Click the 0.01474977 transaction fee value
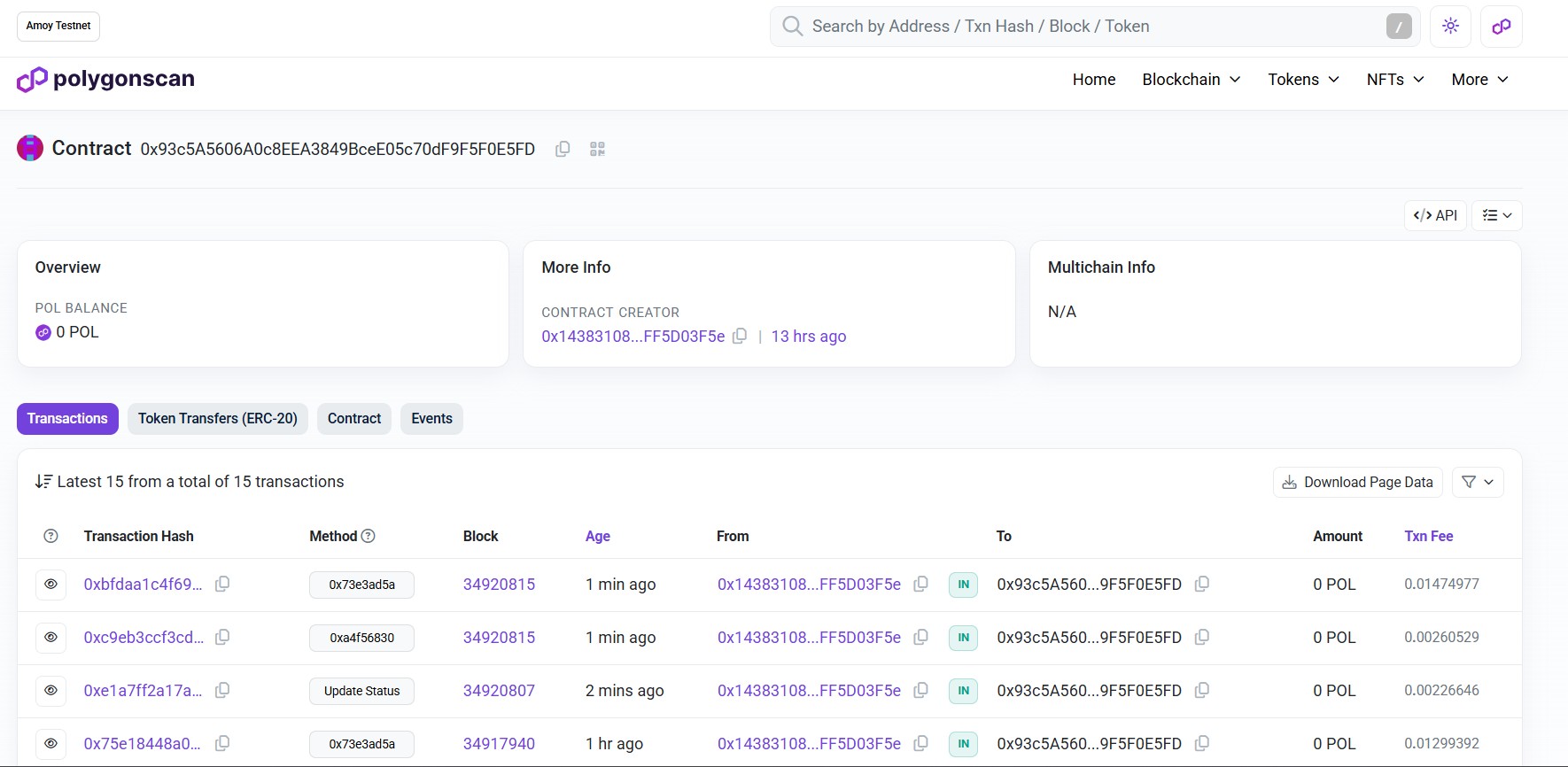This screenshot has height=767, width=1568. pos(1441,585)
